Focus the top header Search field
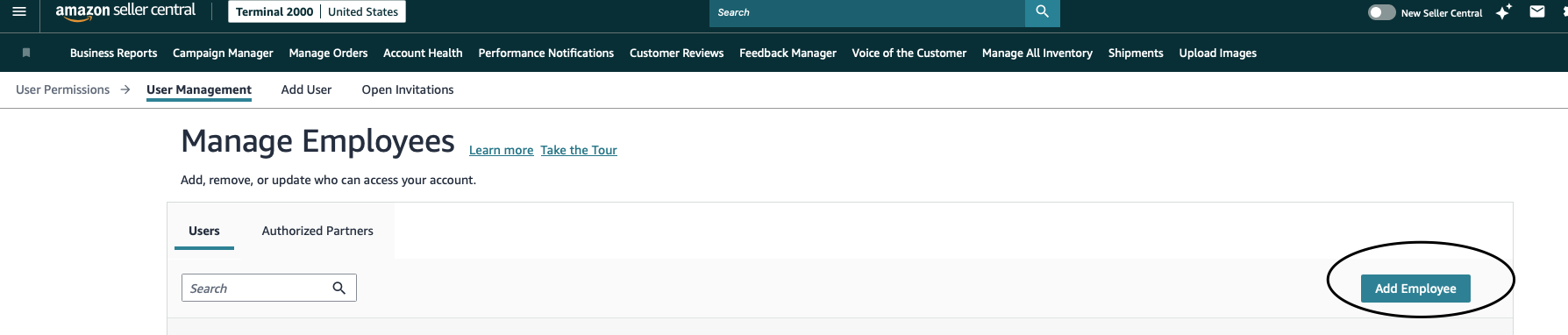This screenshot has height=335, width=1568. tap(867, 12)
